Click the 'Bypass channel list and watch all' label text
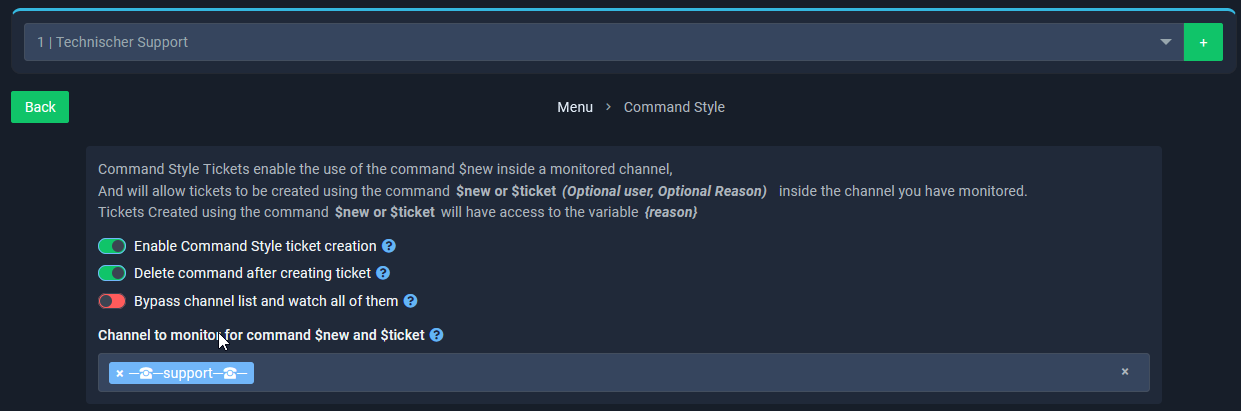The image size is (1241, 411). 266,301
